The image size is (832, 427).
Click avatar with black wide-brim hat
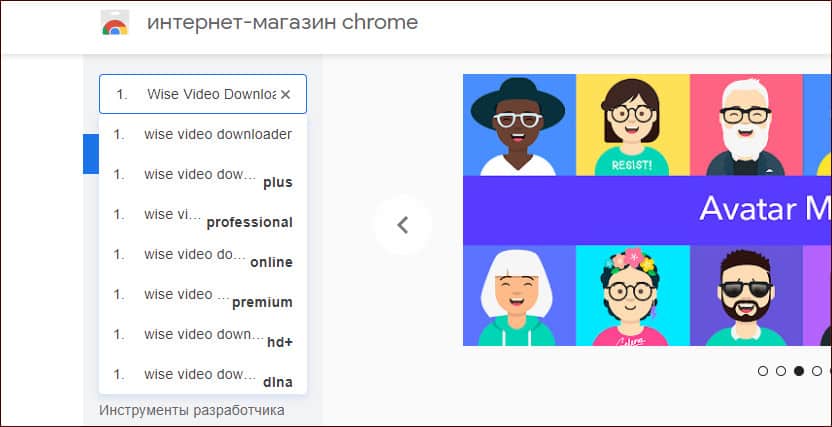pos(519,125)
